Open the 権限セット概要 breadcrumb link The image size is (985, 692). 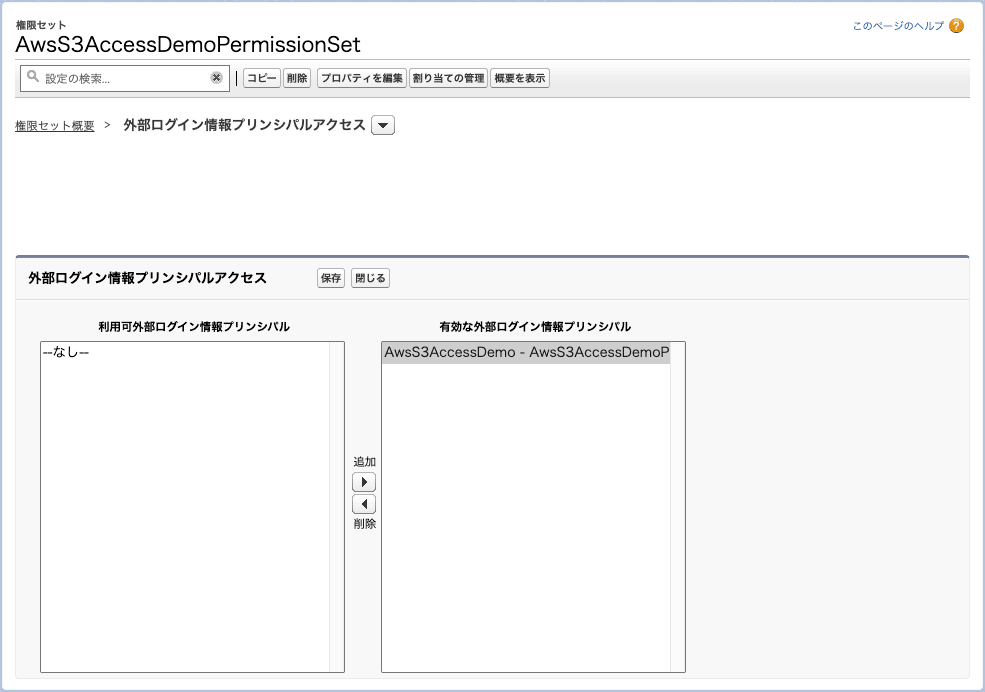coord(55,126)
